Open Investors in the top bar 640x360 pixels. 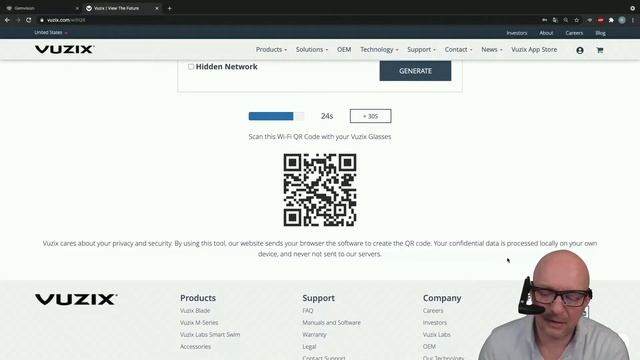click(517, 33)
